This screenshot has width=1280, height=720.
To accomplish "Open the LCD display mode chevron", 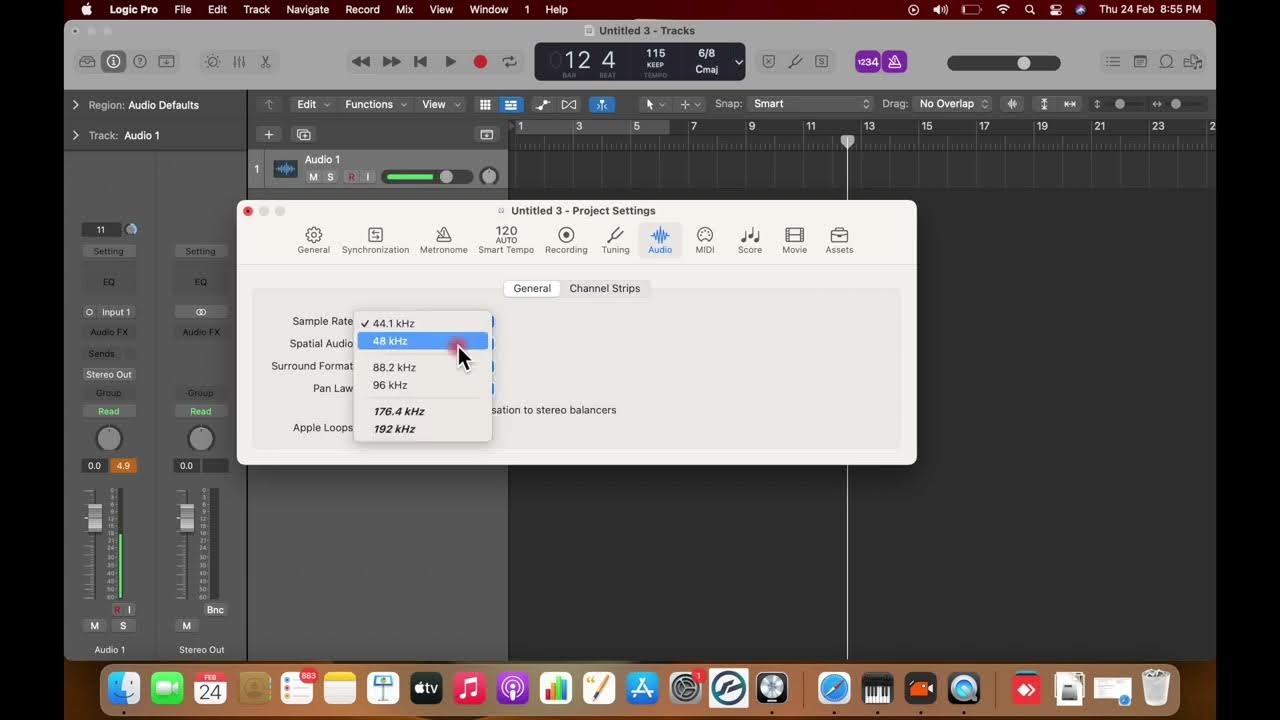I will tap(739, 62).
